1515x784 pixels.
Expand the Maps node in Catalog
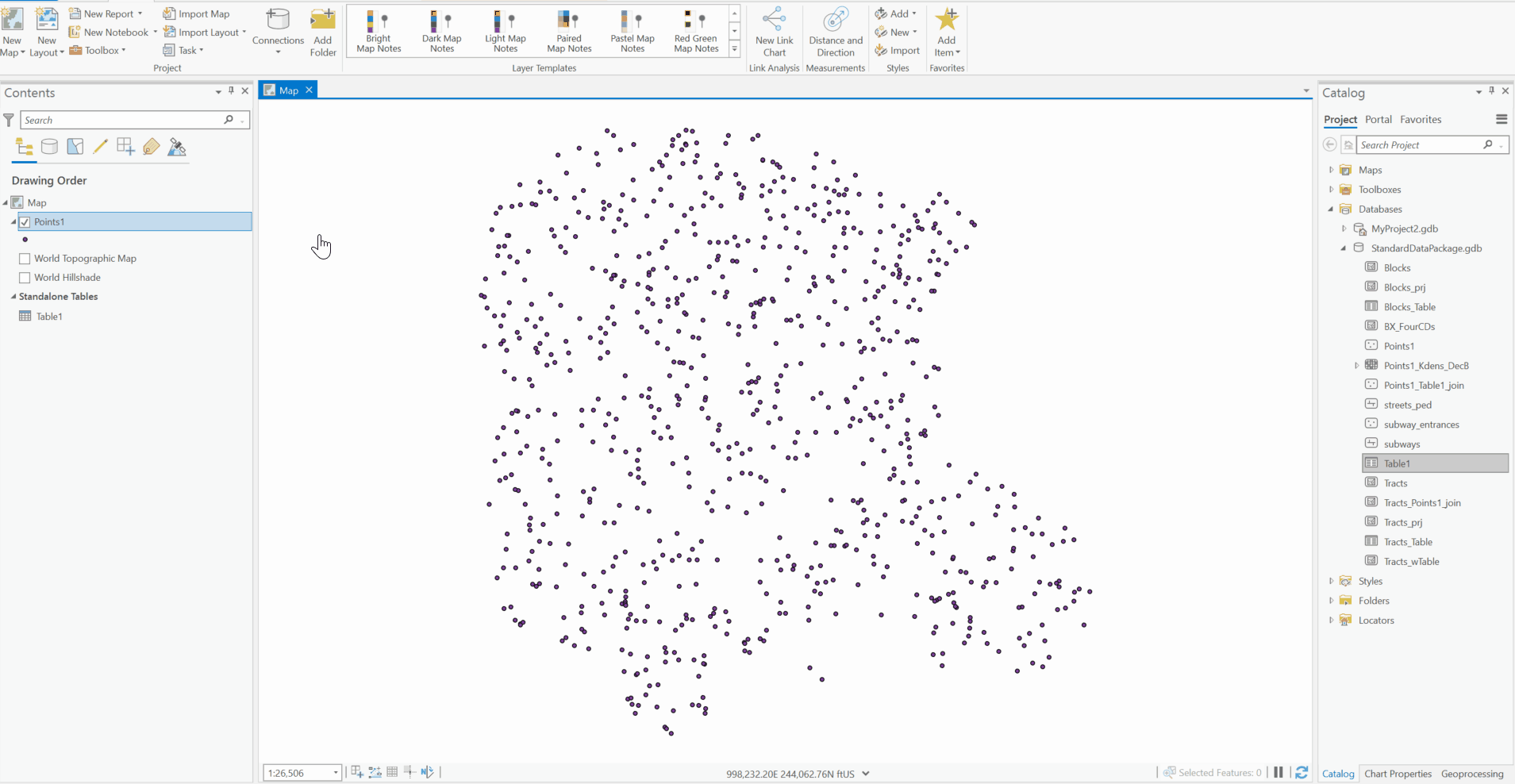tap(1332, 170)
